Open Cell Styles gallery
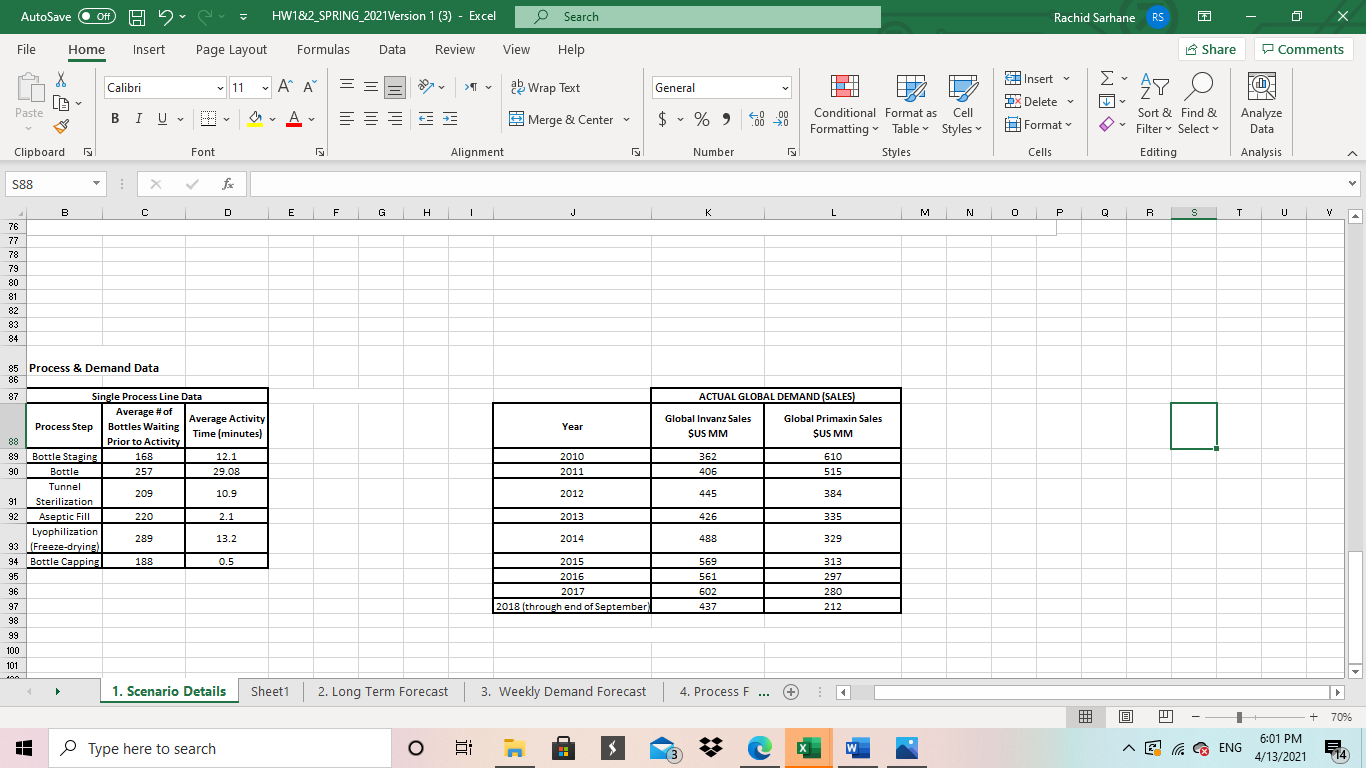Screen dimensions: 1366x768 pyautogui.click(x=962, y=104)
